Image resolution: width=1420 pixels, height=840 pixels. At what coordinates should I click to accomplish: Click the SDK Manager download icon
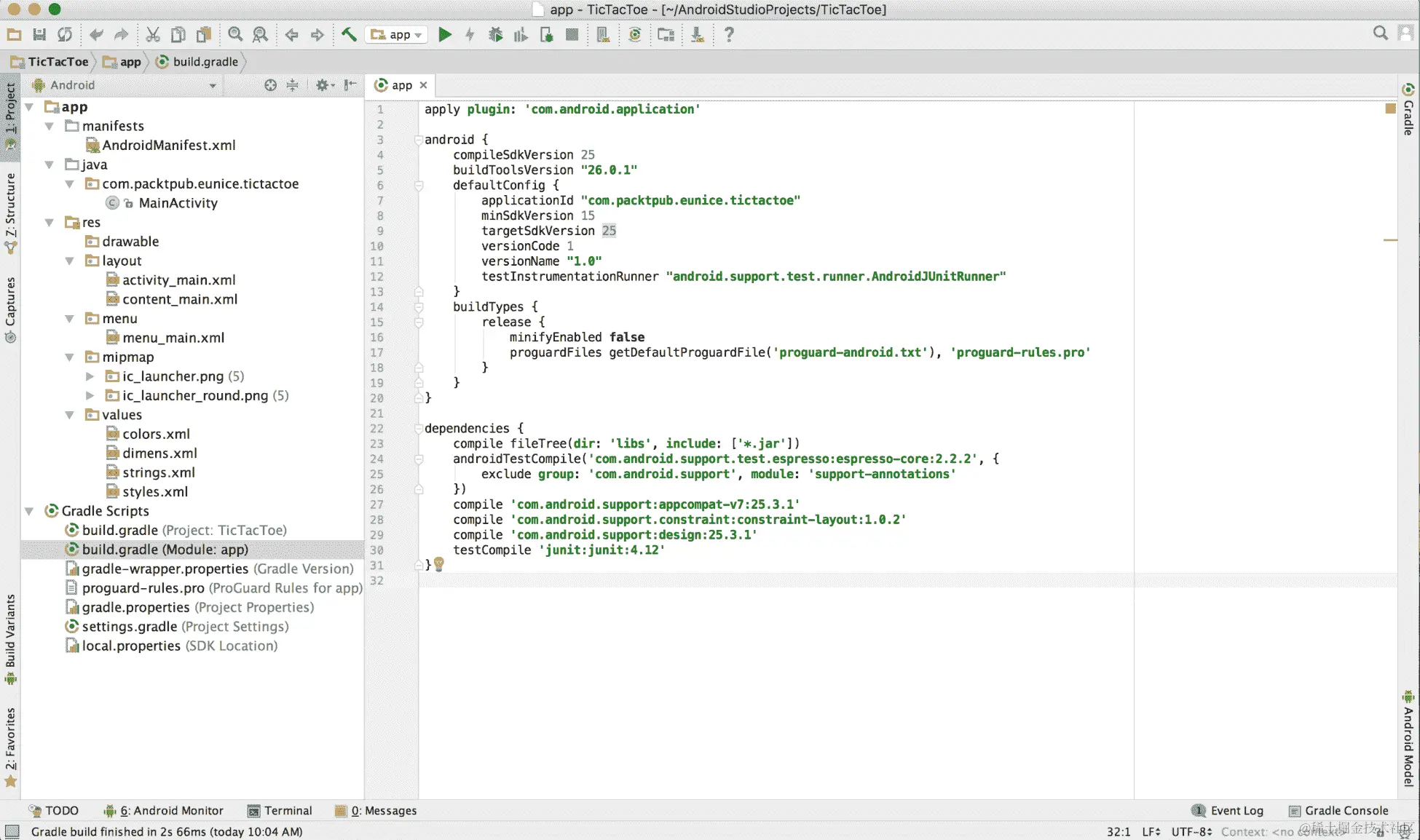pyautogui.click(x=697, y=34)
